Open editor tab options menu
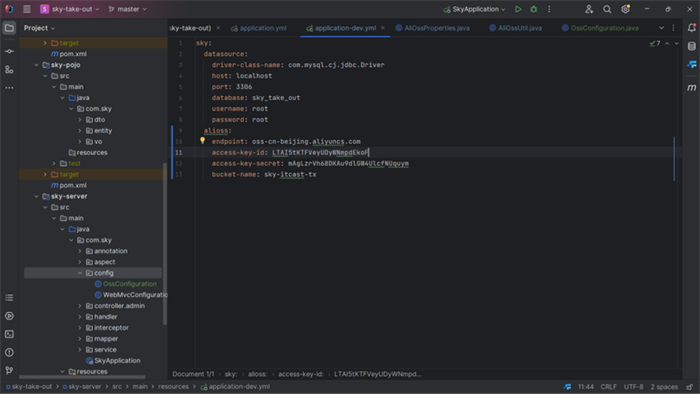The width and height of the screenshot is (700, 394). point(673,28)
